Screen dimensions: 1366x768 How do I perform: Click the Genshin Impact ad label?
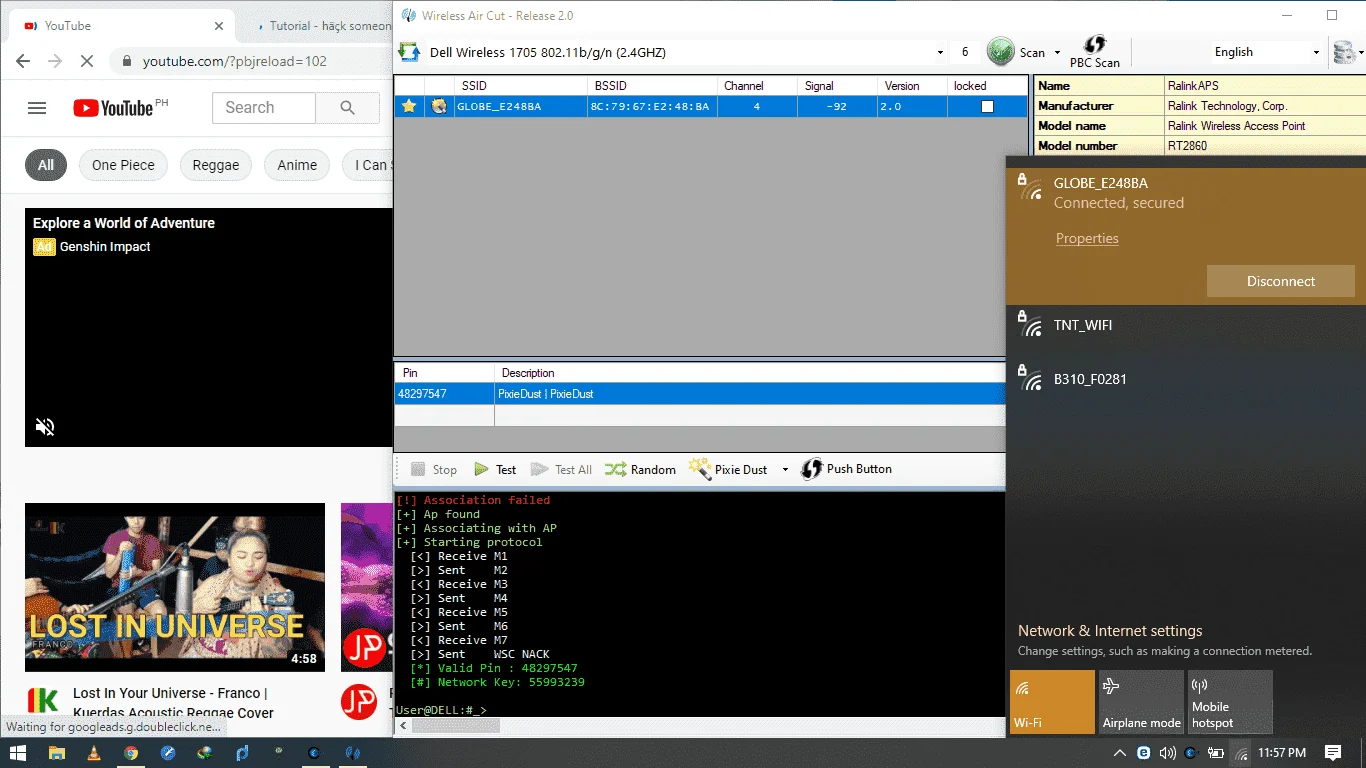coord(105,247)
